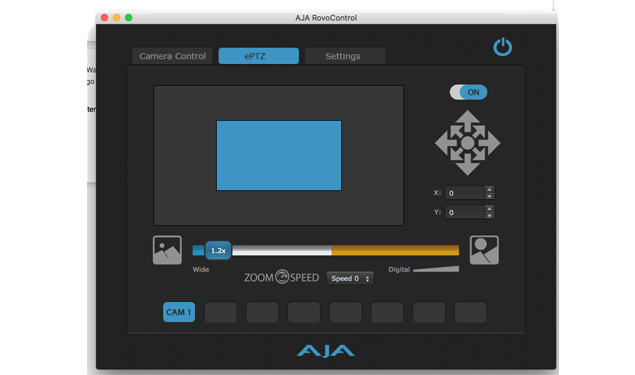Click the 1.2x zoom slider handle
The width and height of the screenshot is (635, 375).
click(x=218, y=251)
